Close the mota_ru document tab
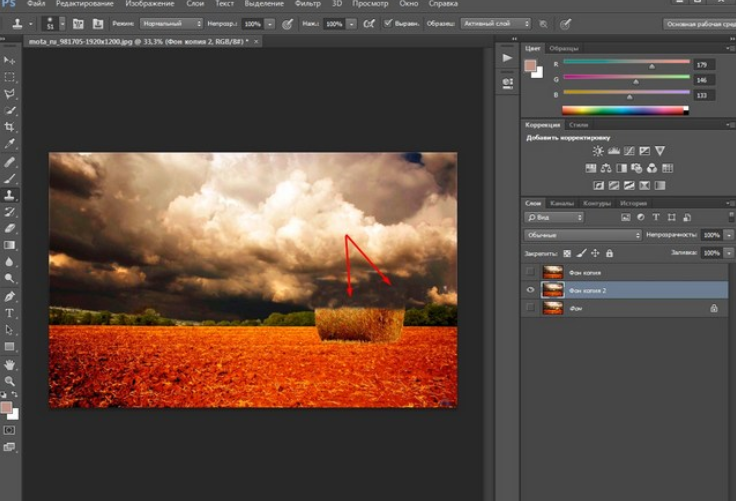736x501 pixels. 256,41
